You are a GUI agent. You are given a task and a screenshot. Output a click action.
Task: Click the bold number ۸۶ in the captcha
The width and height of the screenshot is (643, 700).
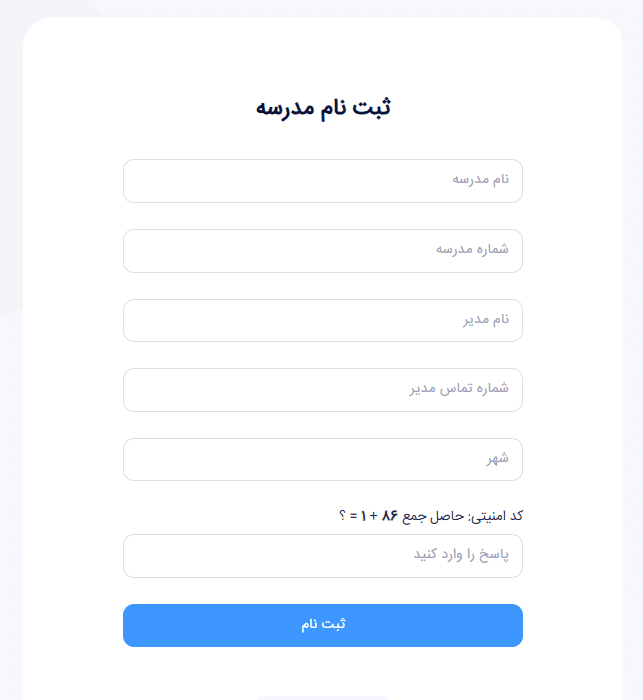[390, 516]
